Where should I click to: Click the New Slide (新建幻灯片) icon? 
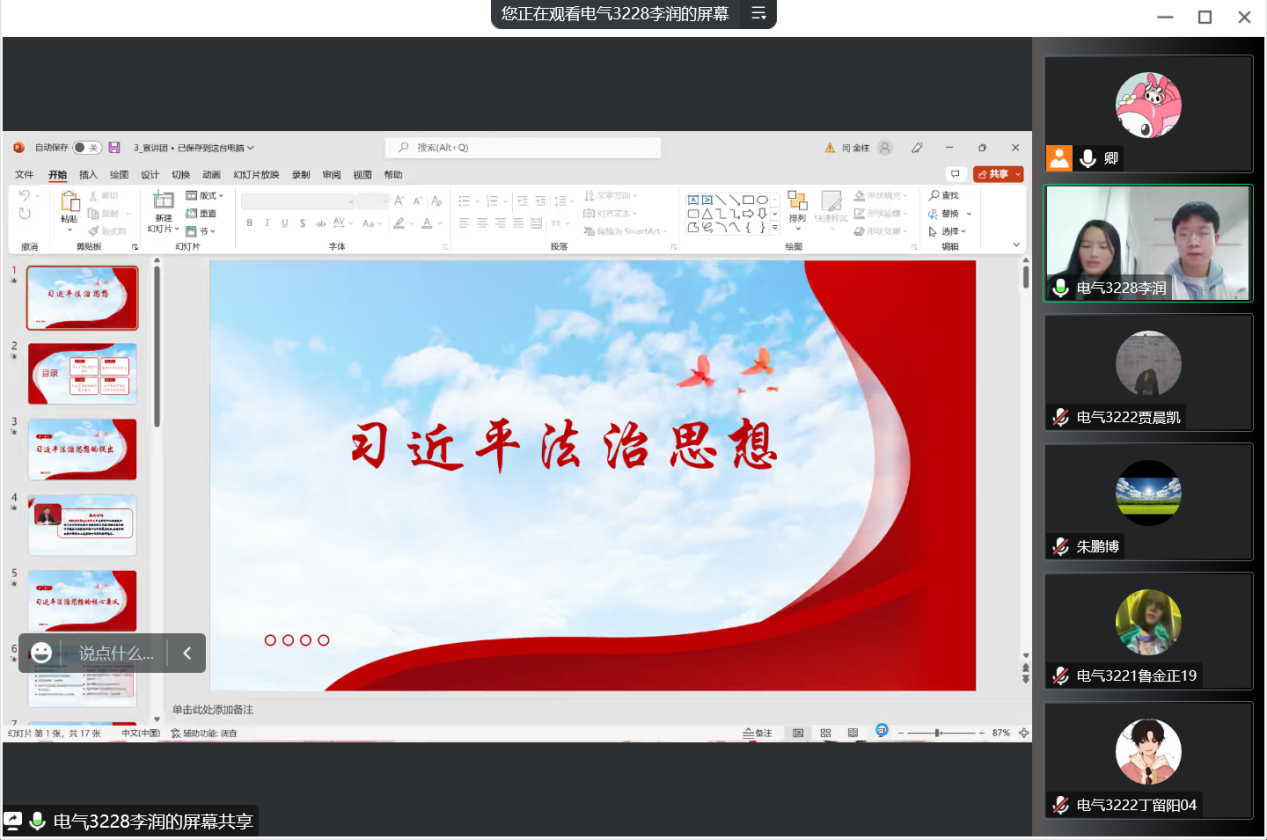(162, 203)
